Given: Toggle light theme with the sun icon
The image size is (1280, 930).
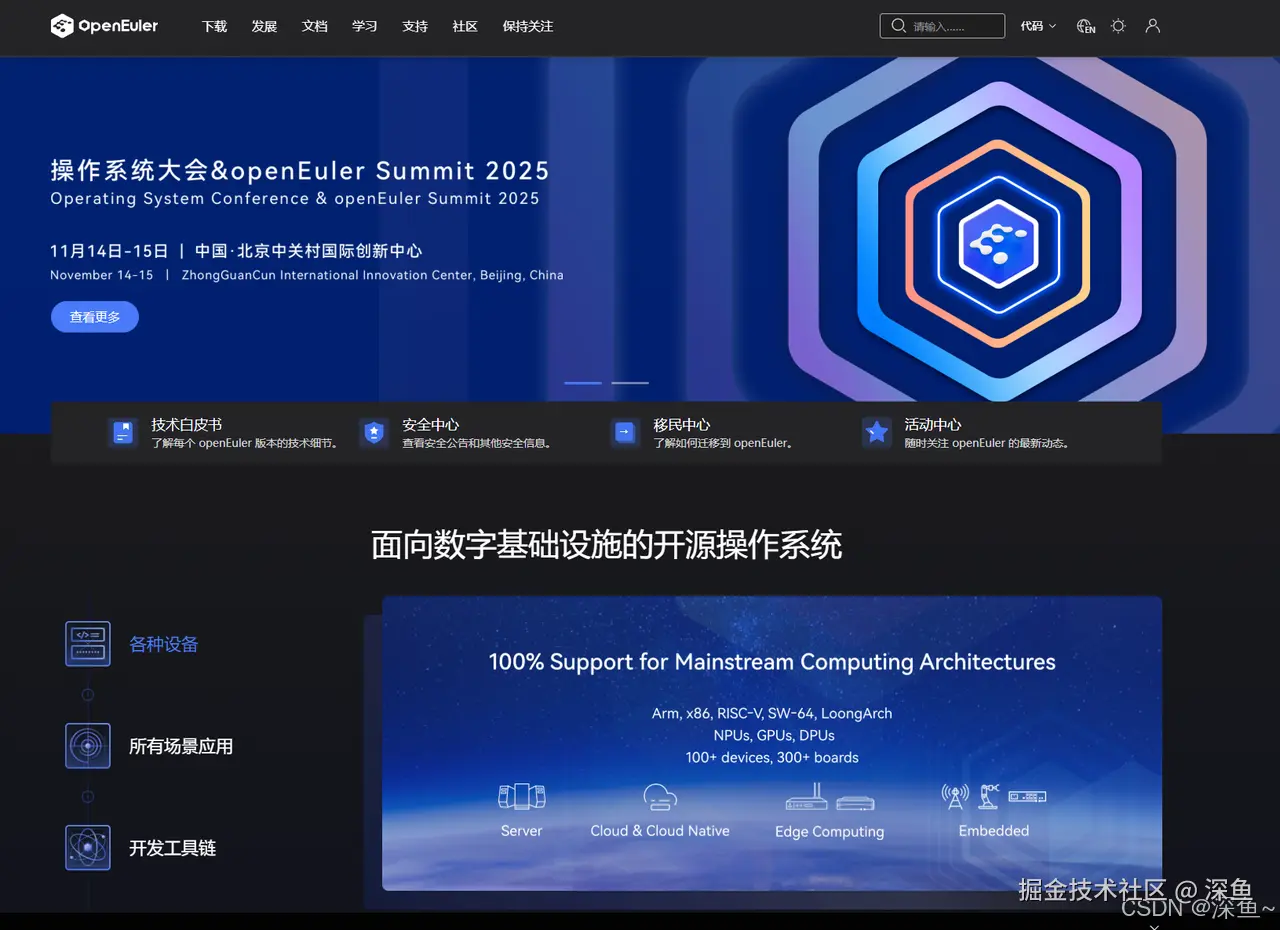Looking at the screenshot, I should tap(1119, 26).
